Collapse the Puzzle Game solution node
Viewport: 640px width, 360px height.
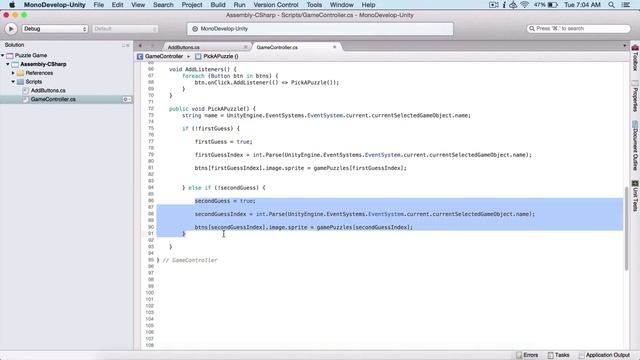click(x=3, y=55)
